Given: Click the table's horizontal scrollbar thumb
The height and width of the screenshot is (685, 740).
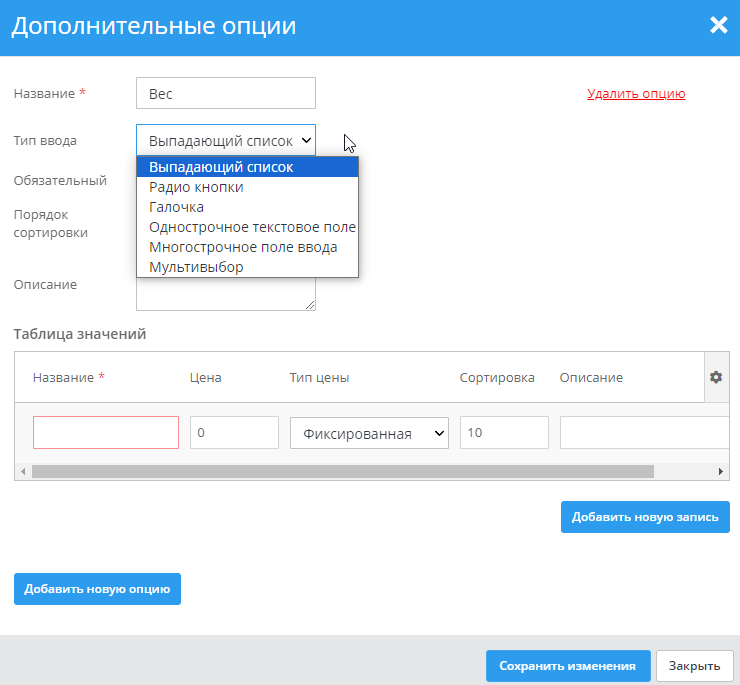Looking at the screenshot, I should pos(342,471).
